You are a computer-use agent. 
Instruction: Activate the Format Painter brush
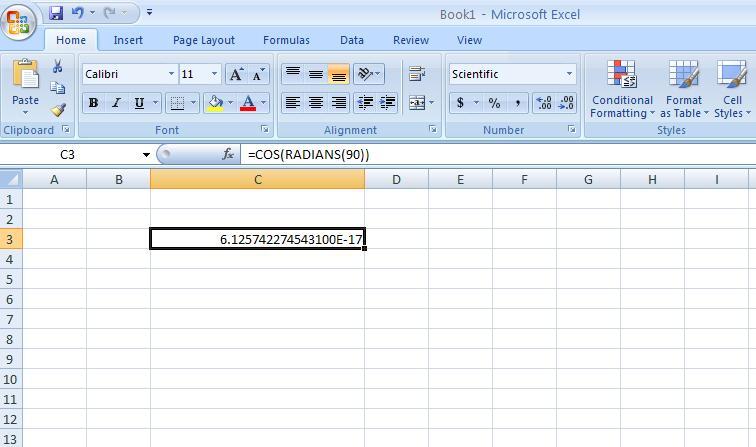pyautogui.click(x=58, y=110)
